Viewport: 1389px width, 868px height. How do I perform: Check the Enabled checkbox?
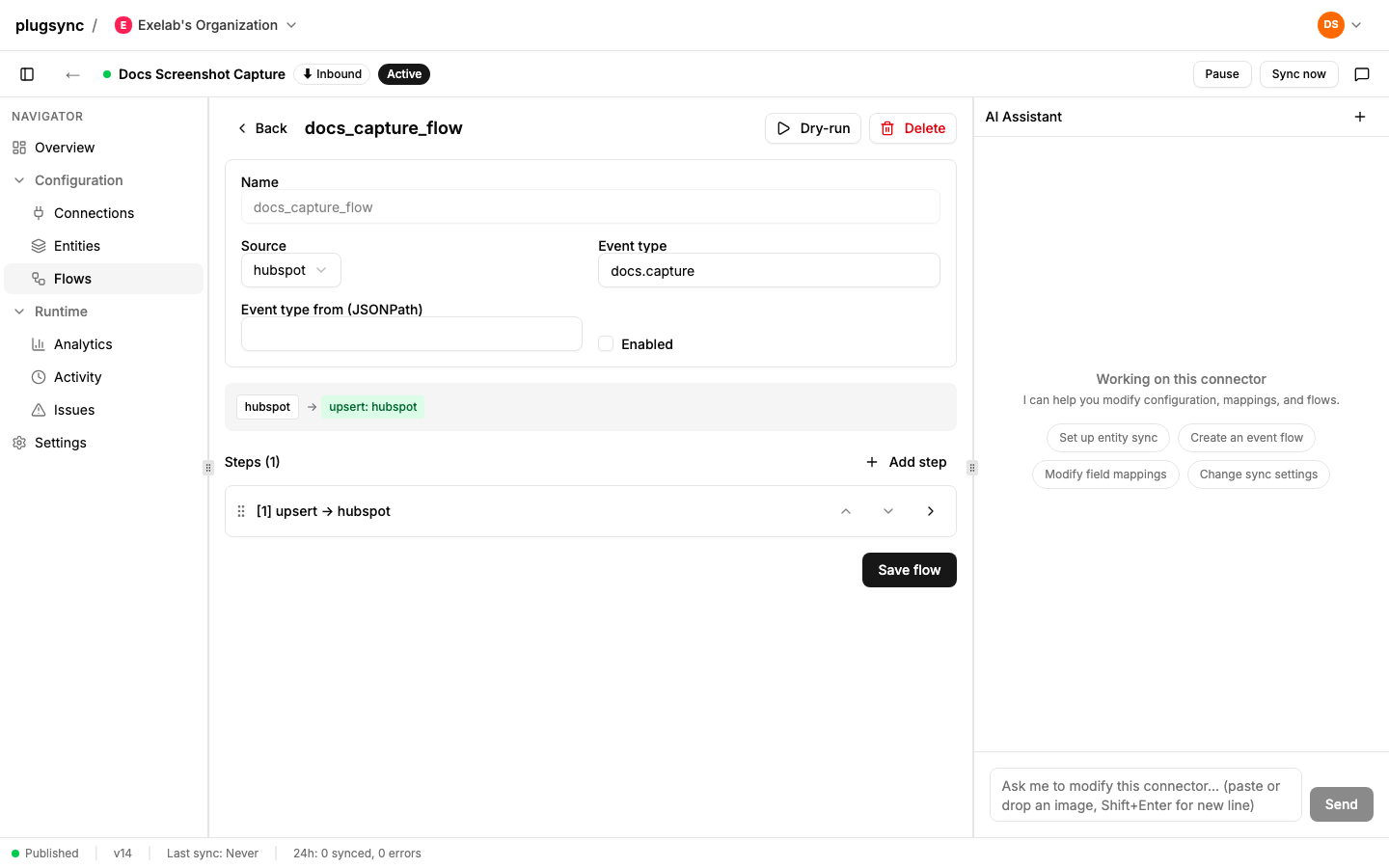pos(606,344)
